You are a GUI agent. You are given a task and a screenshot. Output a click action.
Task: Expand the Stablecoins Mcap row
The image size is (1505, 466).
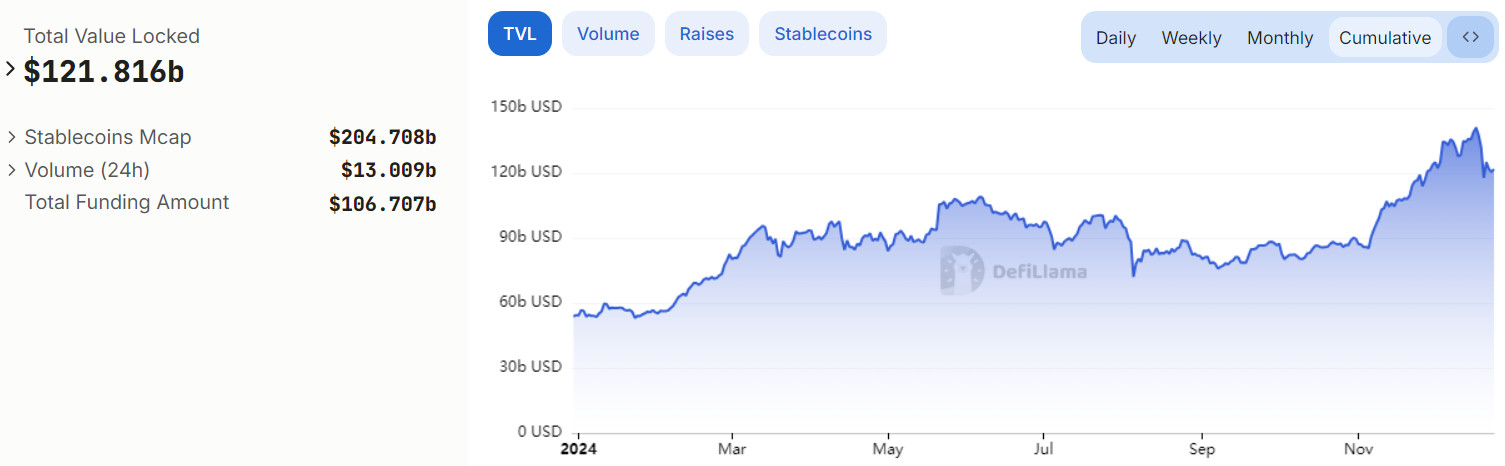coord(12,137)
